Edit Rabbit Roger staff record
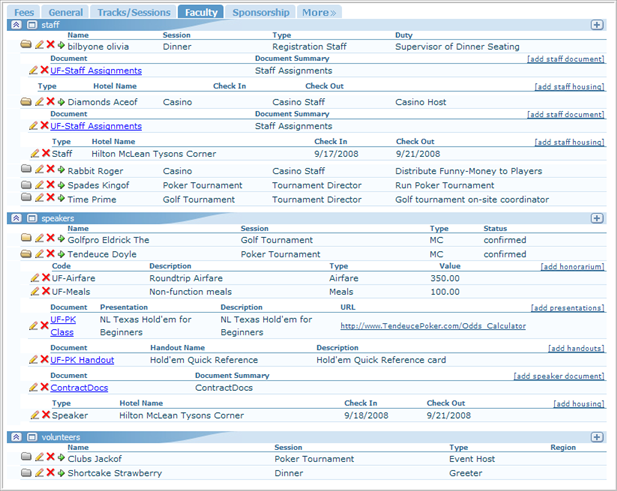This screenshot has width=617, height=491. 39,169
